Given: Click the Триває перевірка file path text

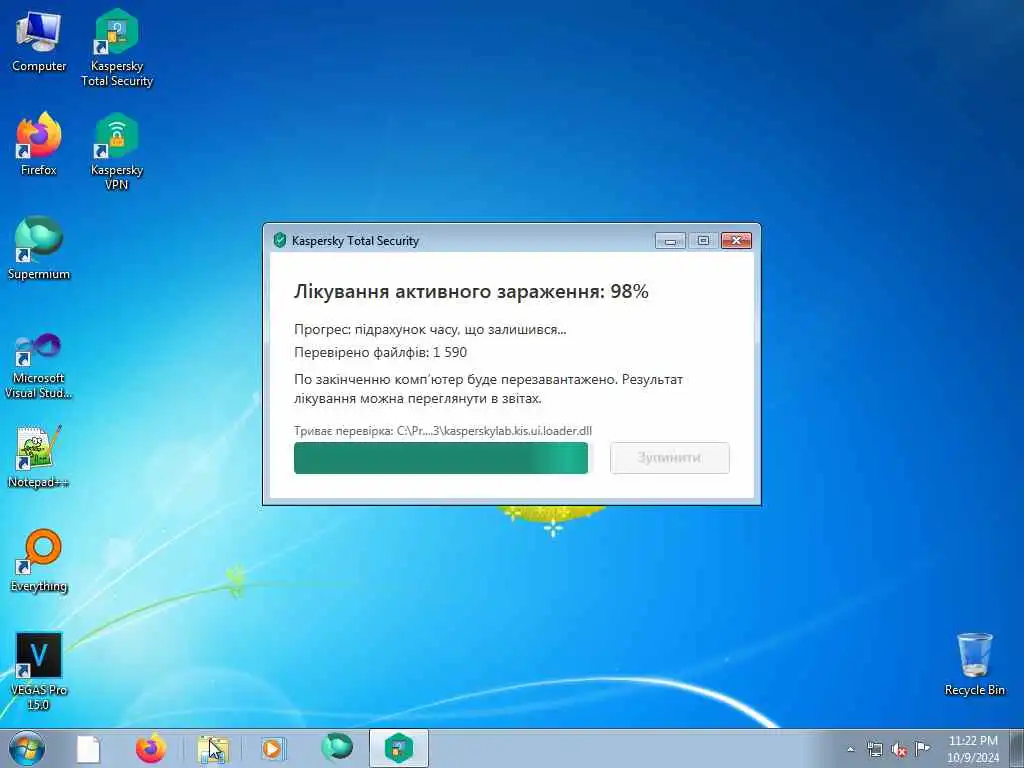Looking at the screenshot, I should (443, 431).
